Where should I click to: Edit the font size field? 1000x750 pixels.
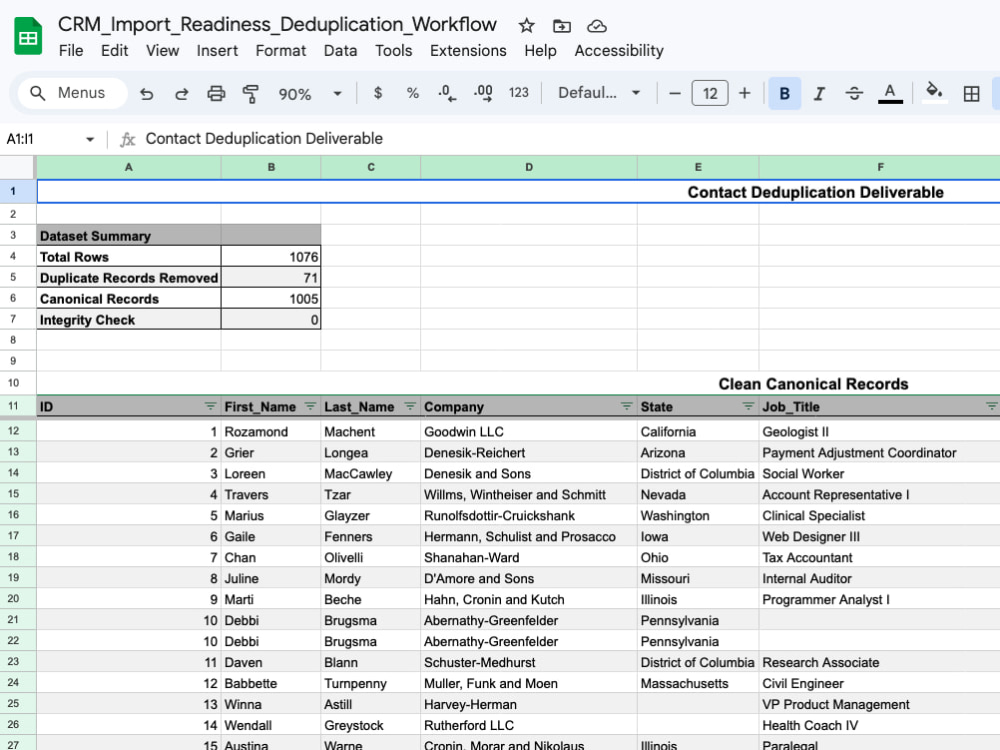[x=710, y=94]
